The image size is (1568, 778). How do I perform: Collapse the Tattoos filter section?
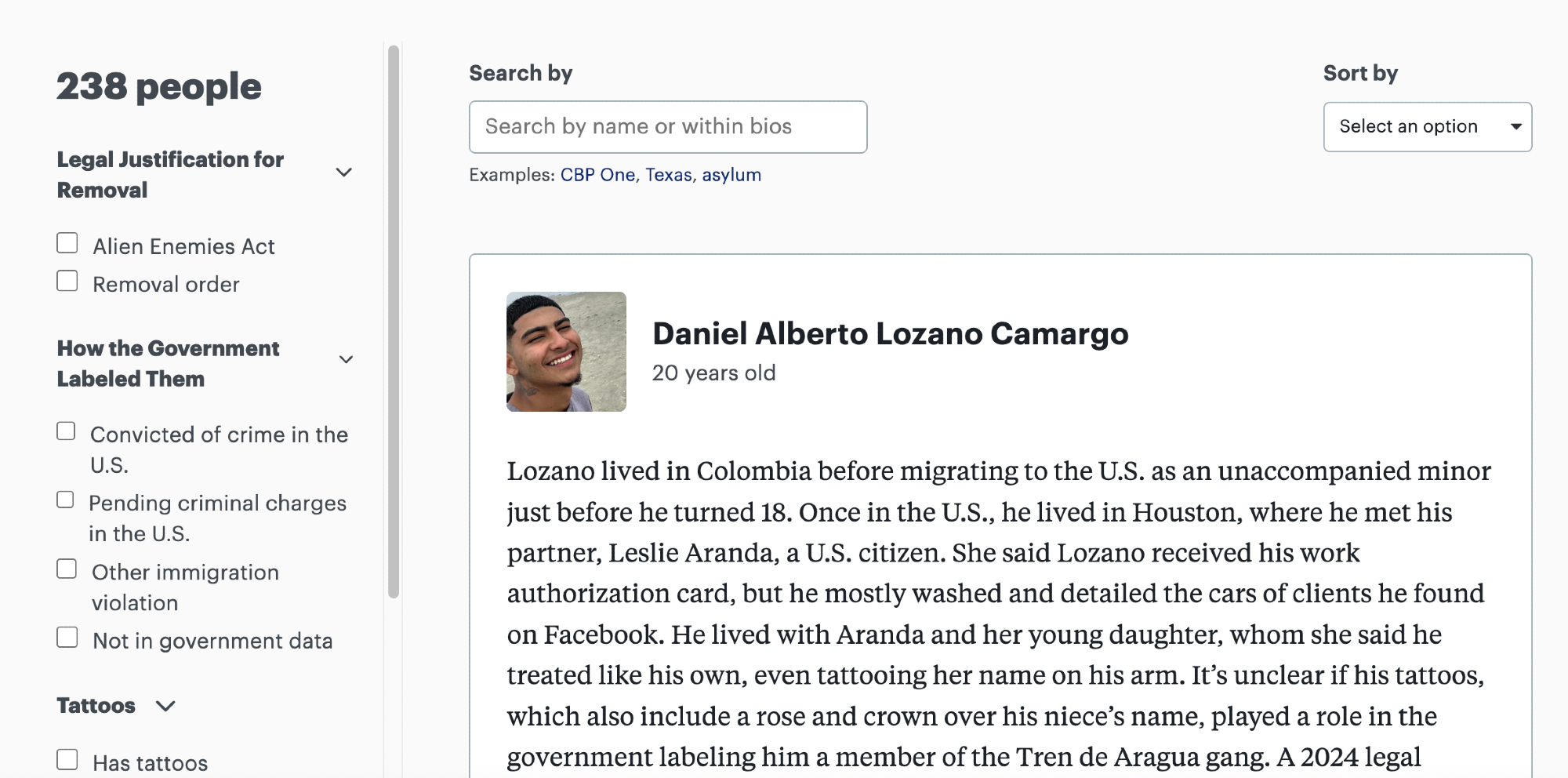click(x=165, y=706)
